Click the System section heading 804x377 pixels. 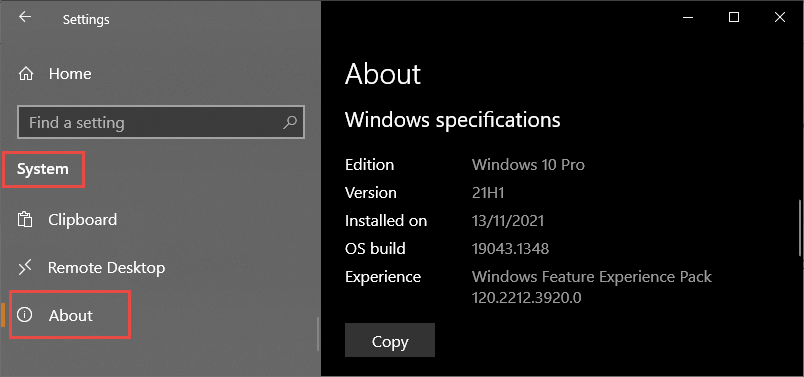[43, 169]
